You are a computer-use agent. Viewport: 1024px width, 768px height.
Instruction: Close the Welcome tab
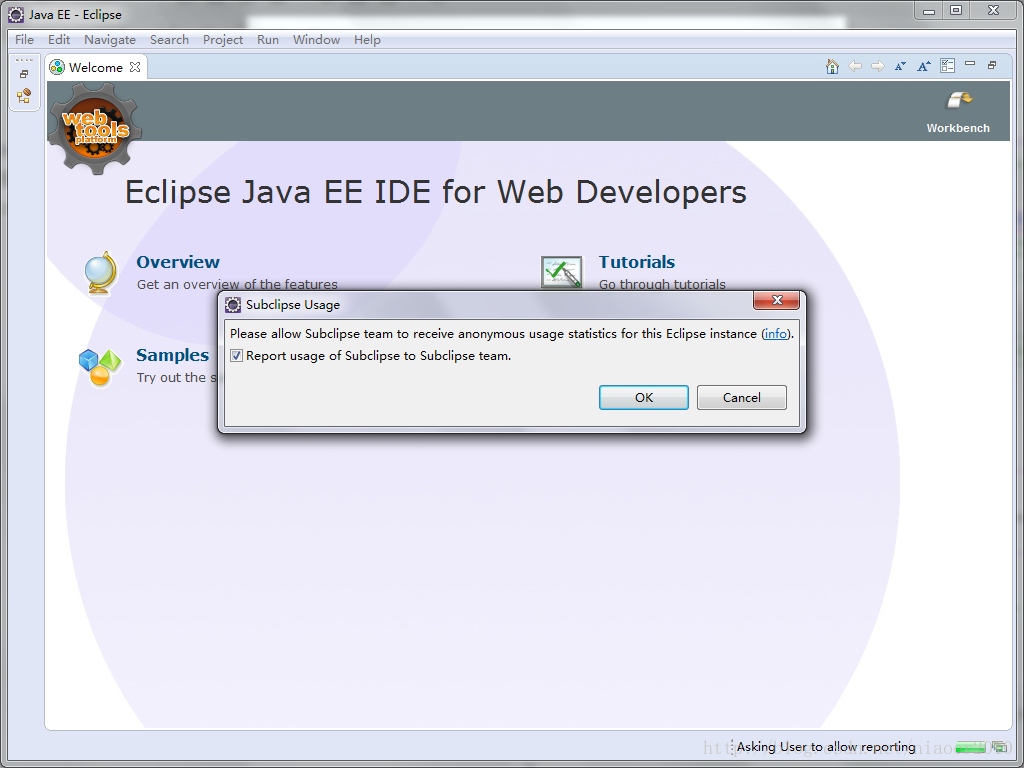[x=135, y=67]
